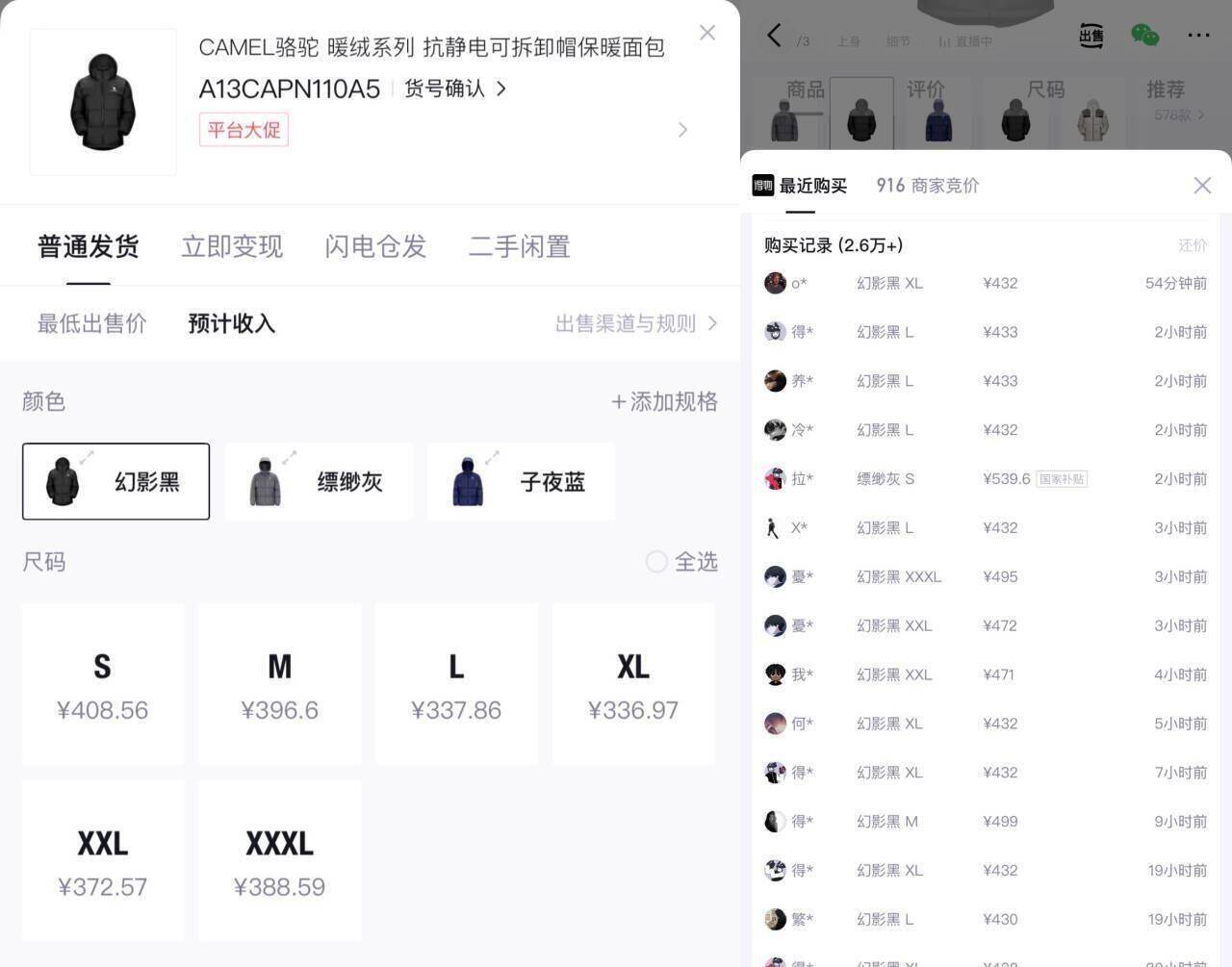Click the ¥472 price of 幻影黑 XXL

(x=1000, y=625)
